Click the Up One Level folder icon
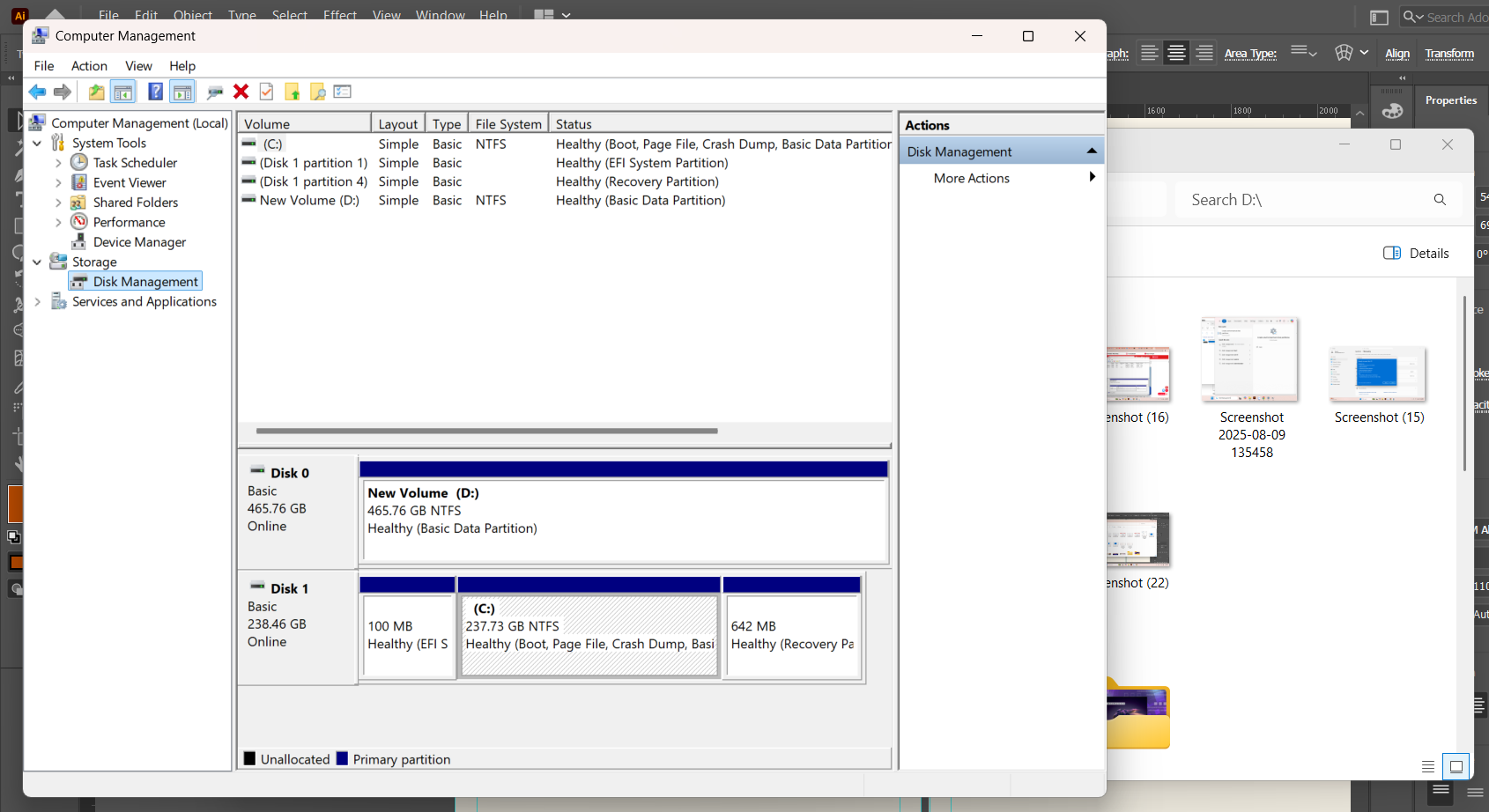 96,92
